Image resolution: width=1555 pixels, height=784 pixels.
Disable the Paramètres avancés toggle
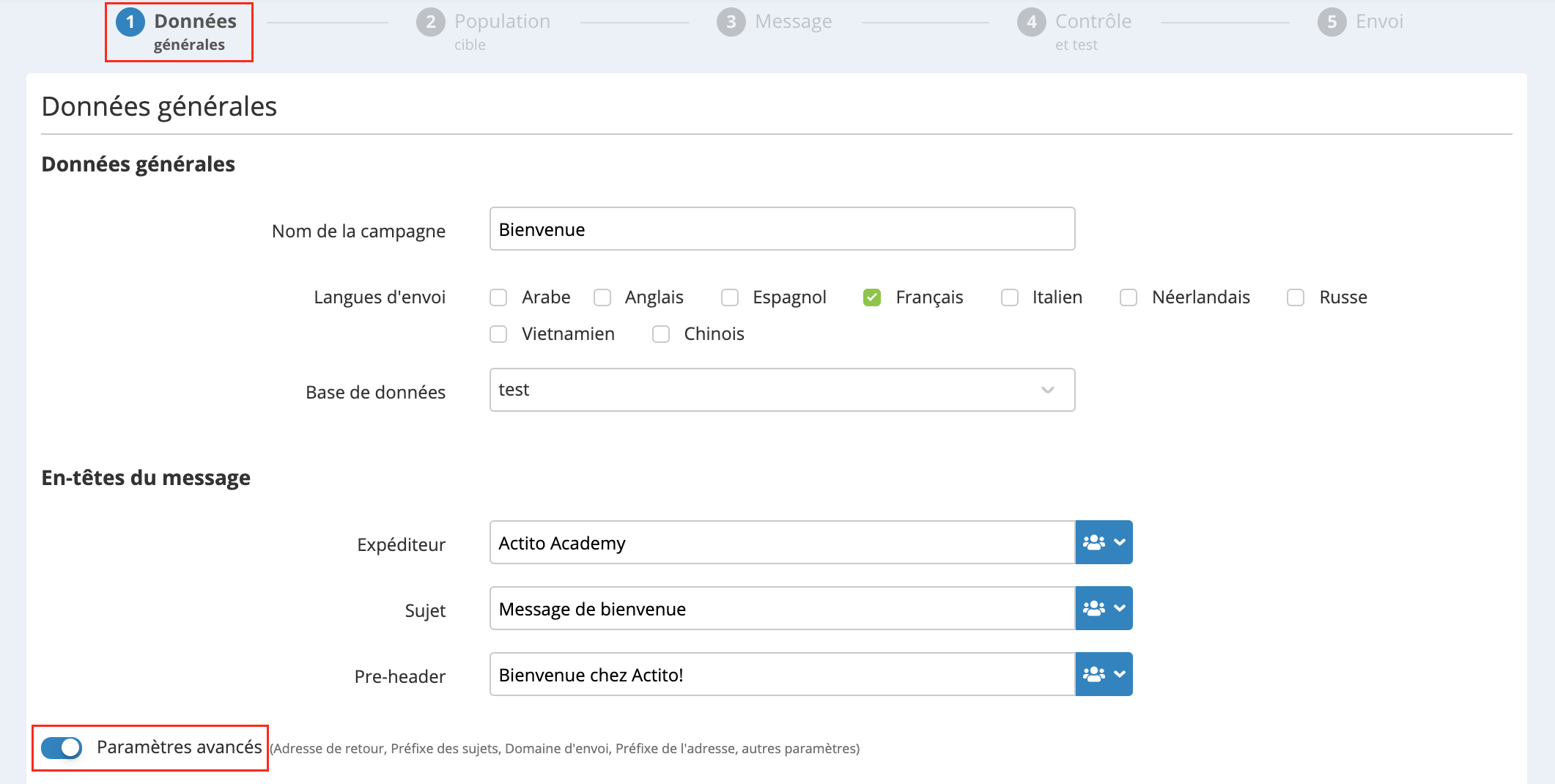pyautogui.click(x=62, y=747)
